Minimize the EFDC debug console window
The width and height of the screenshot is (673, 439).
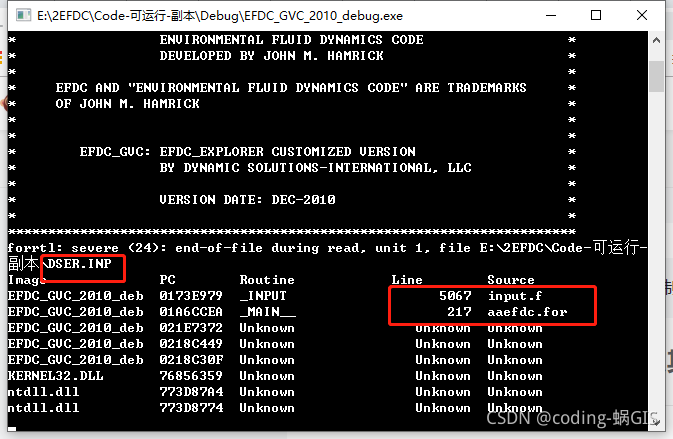coord(551,15)
